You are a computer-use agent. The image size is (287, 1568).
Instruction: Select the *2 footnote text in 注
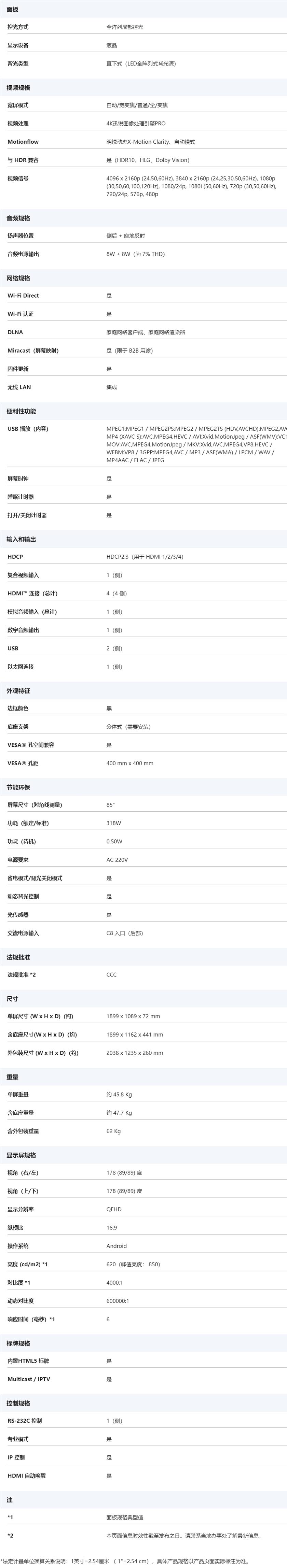pos(183,1536)
